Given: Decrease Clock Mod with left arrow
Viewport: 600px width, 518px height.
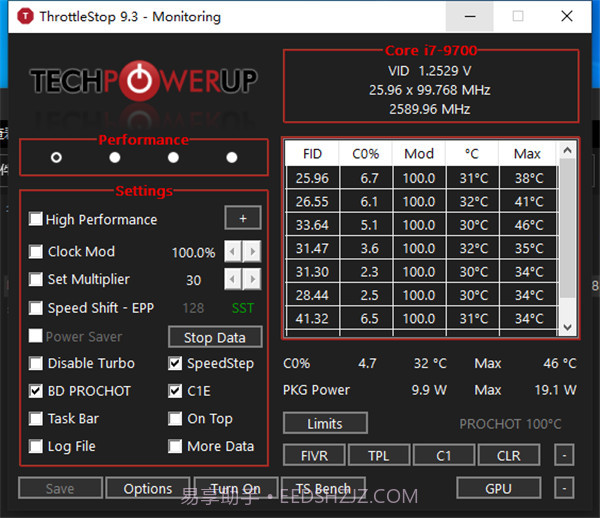Looking at the screenshot, I should [232, 251].
